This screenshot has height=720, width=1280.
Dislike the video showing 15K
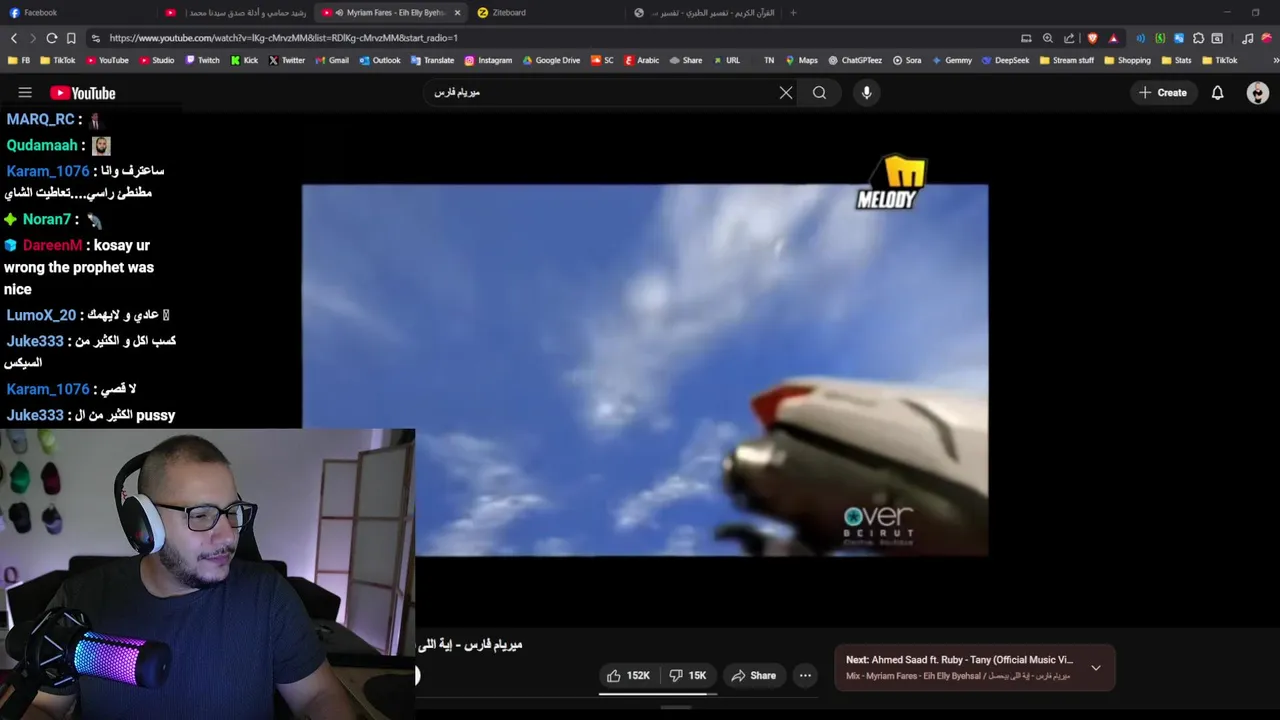[688, 676]
